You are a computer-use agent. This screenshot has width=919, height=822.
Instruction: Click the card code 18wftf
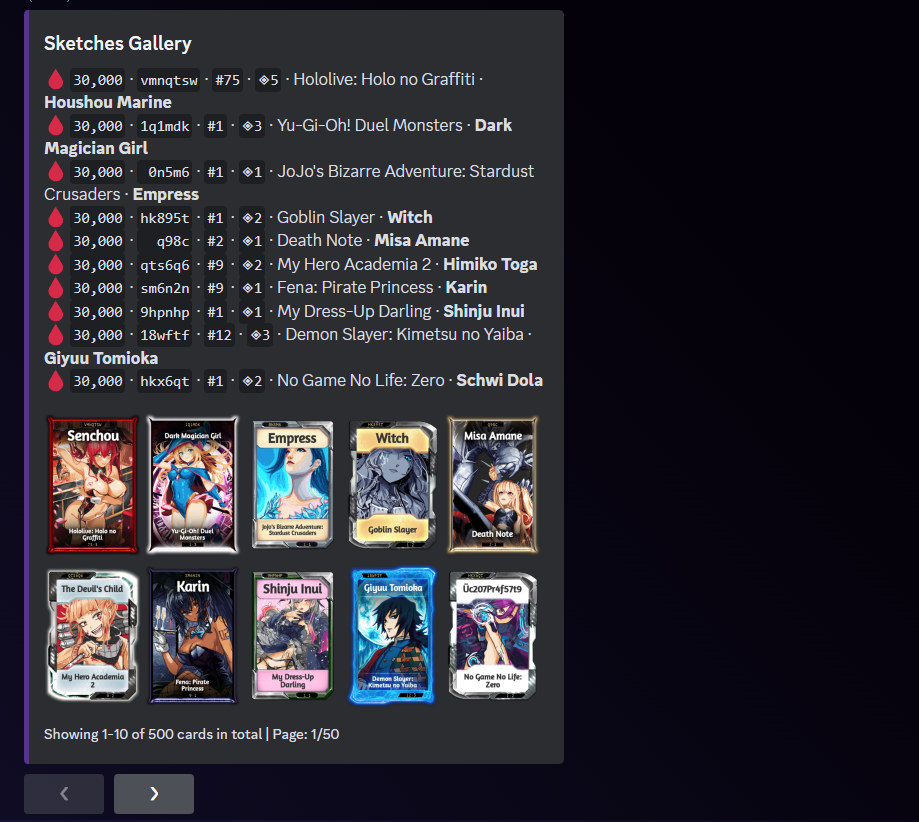(x=164, y=335)
